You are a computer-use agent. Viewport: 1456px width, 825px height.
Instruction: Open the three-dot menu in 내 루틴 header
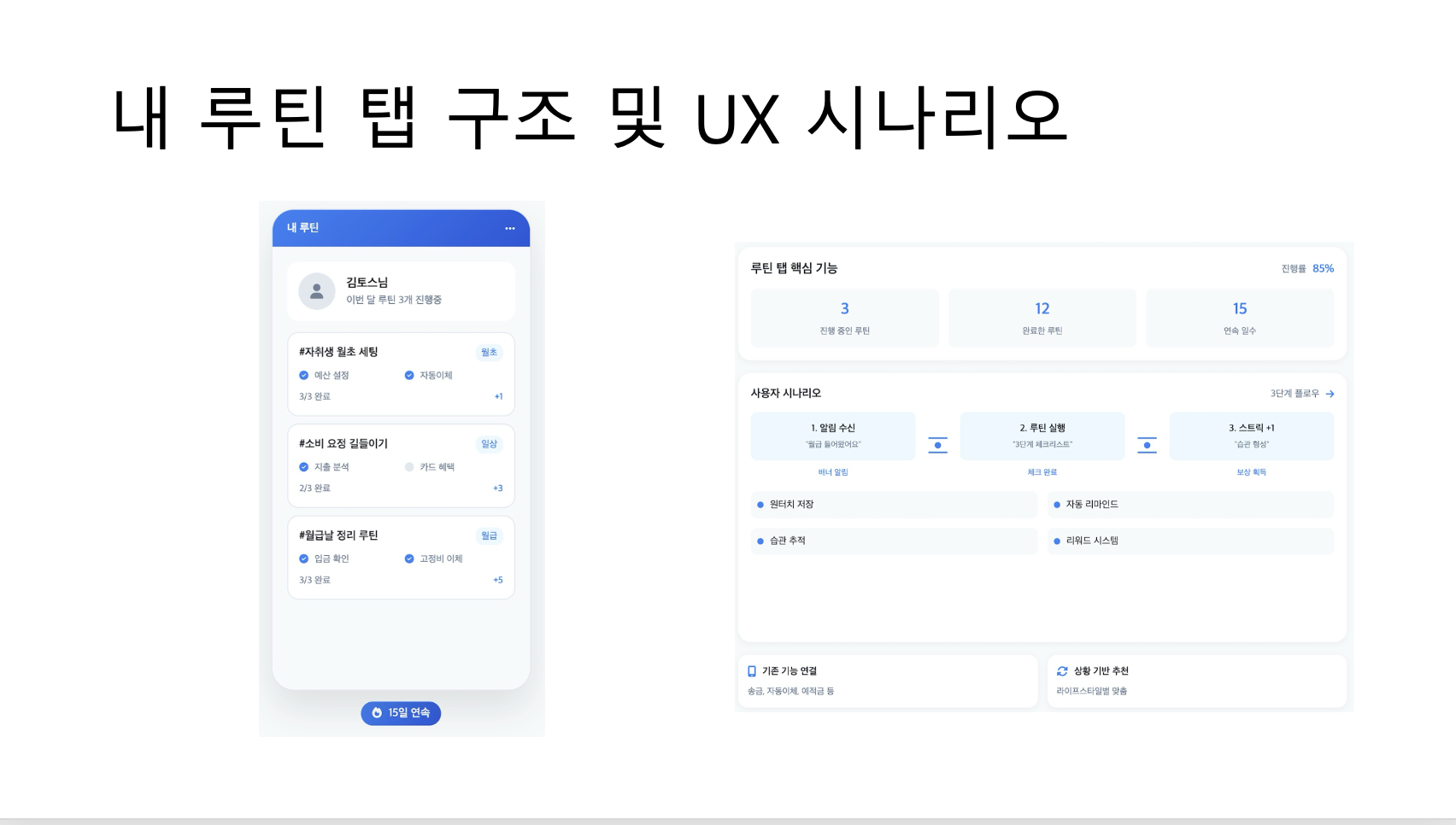point(510,228)
